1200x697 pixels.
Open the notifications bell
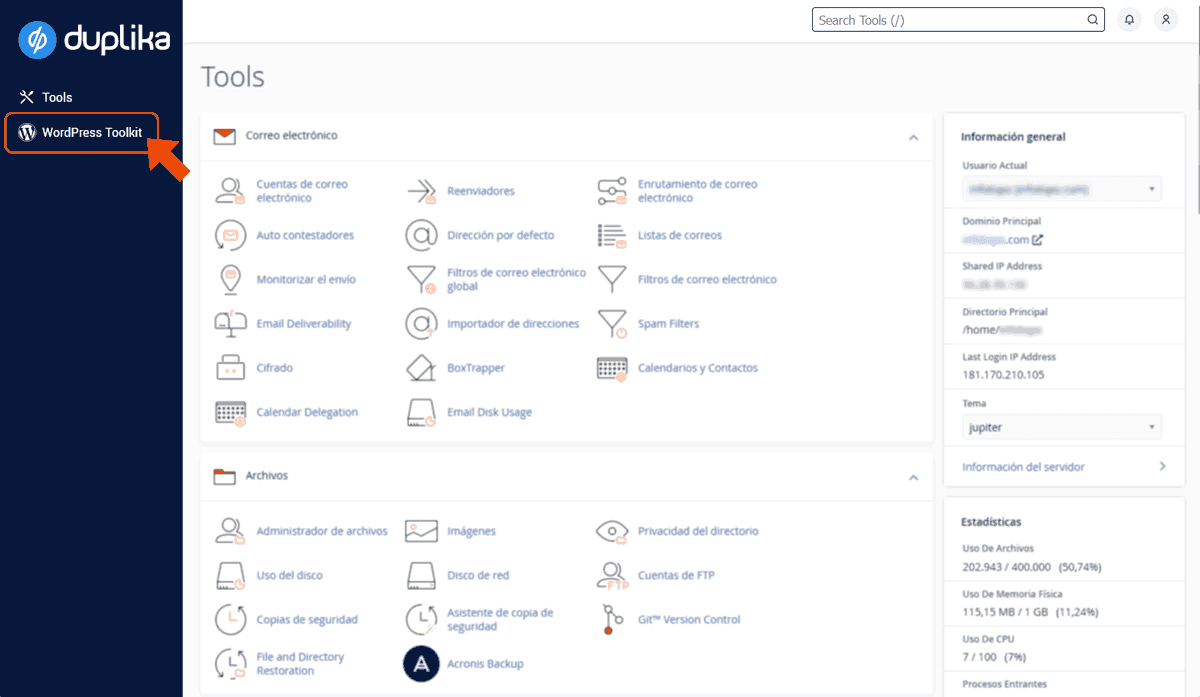[1129, 19]
